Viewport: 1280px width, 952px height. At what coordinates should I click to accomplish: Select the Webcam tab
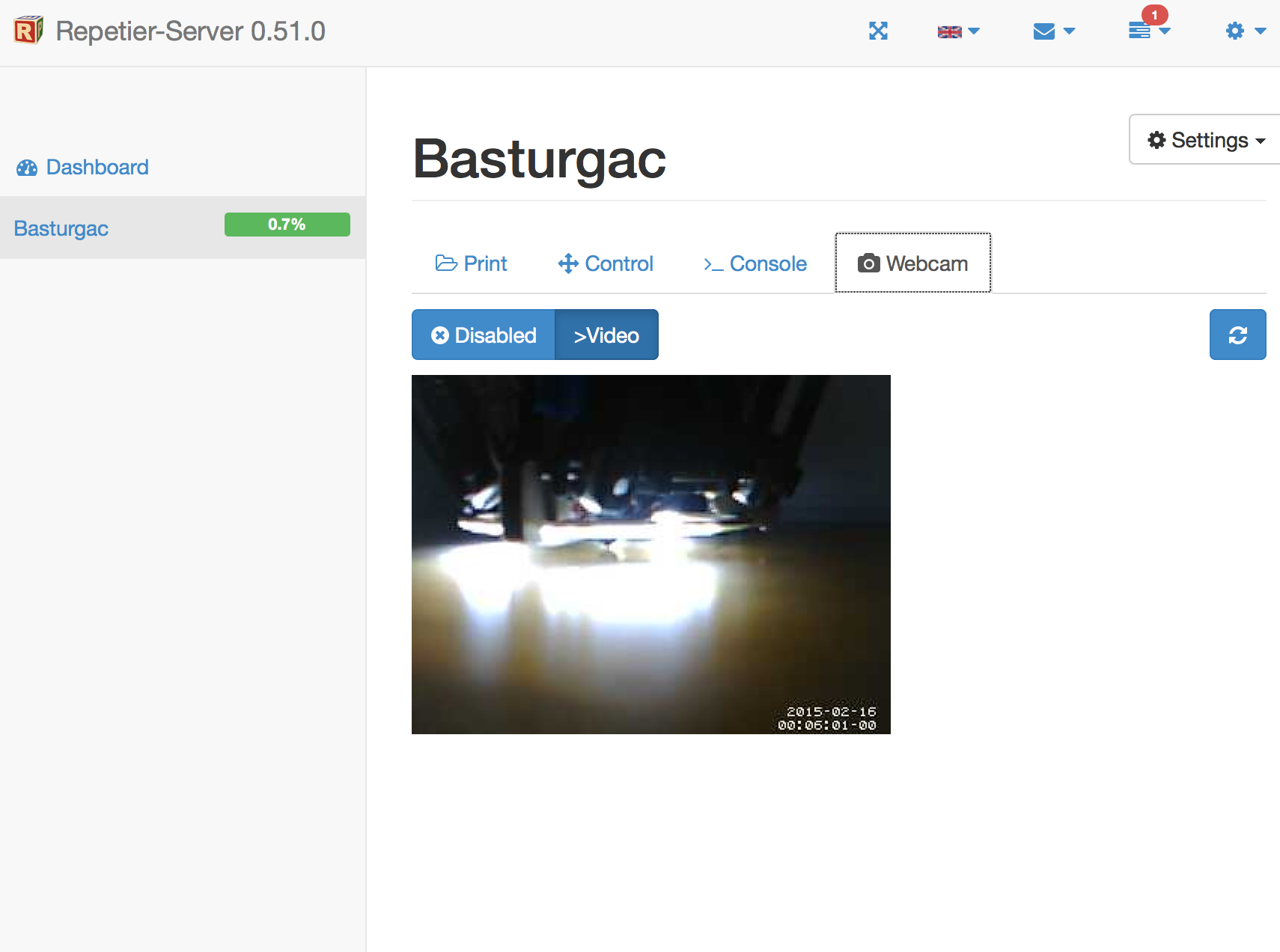pyautogui.click(x=912, y=263)
